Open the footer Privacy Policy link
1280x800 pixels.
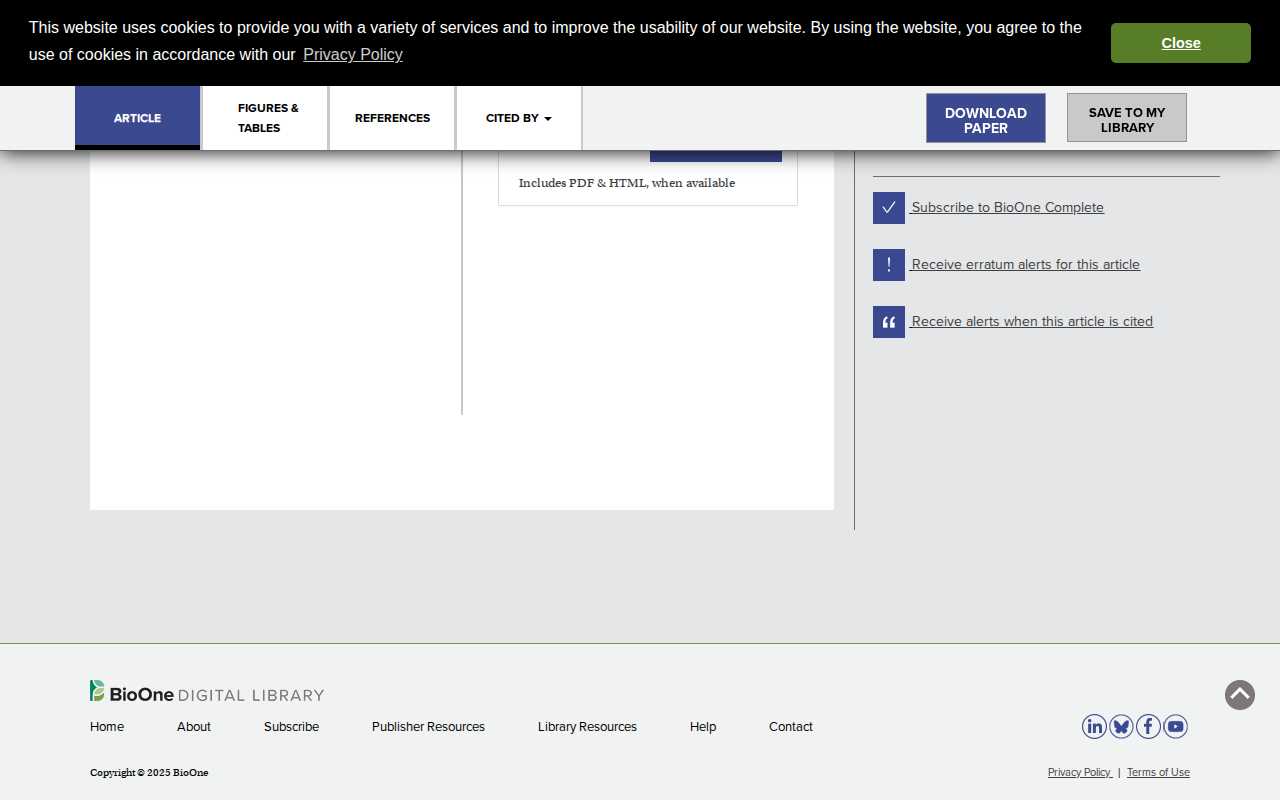(x=1079, y=772)
